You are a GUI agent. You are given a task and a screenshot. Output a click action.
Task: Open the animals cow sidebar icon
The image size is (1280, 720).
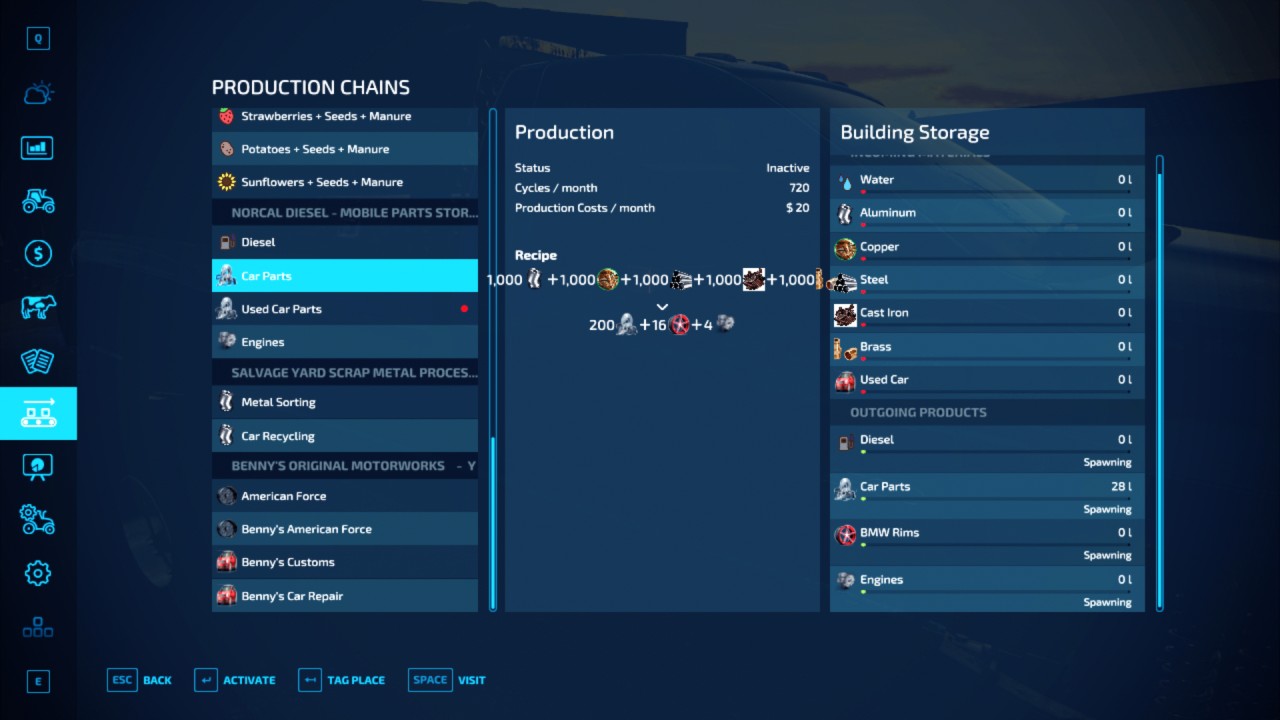(38, 307)
